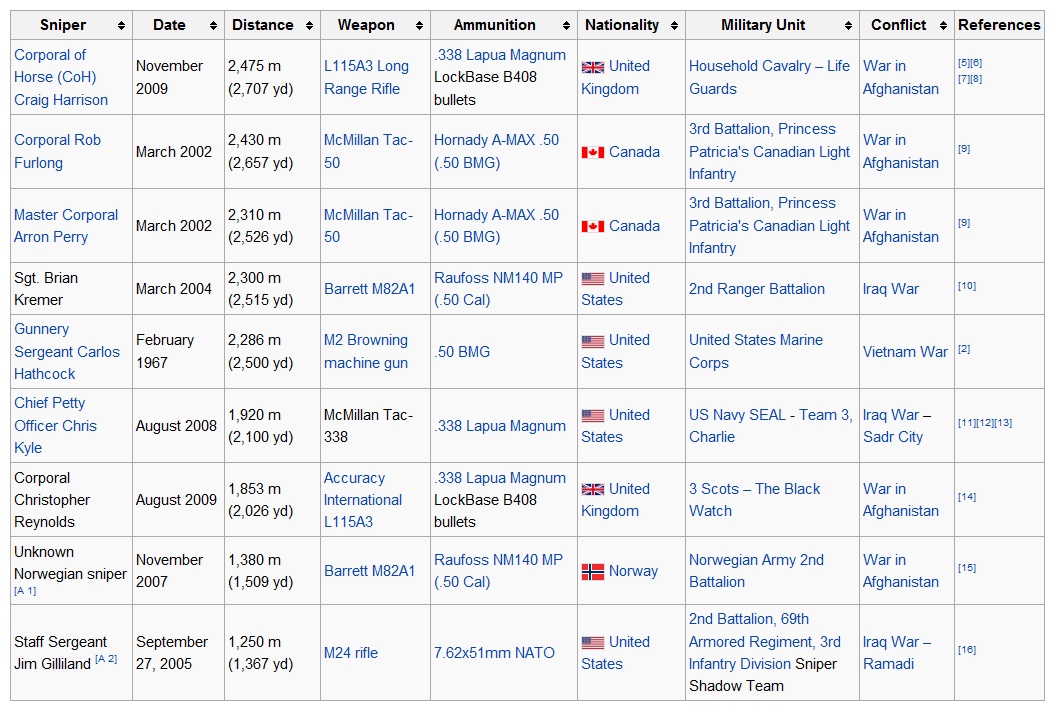Sort by Weapon using its header arrows

pos(420,25)
